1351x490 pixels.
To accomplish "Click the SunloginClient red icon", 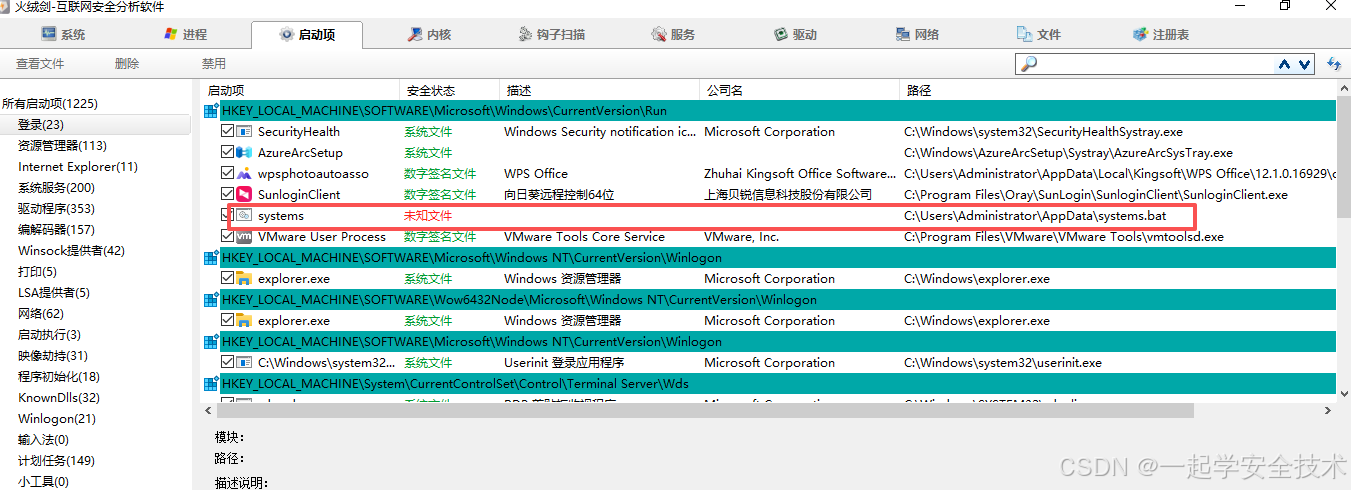I will tap(243, 195).
